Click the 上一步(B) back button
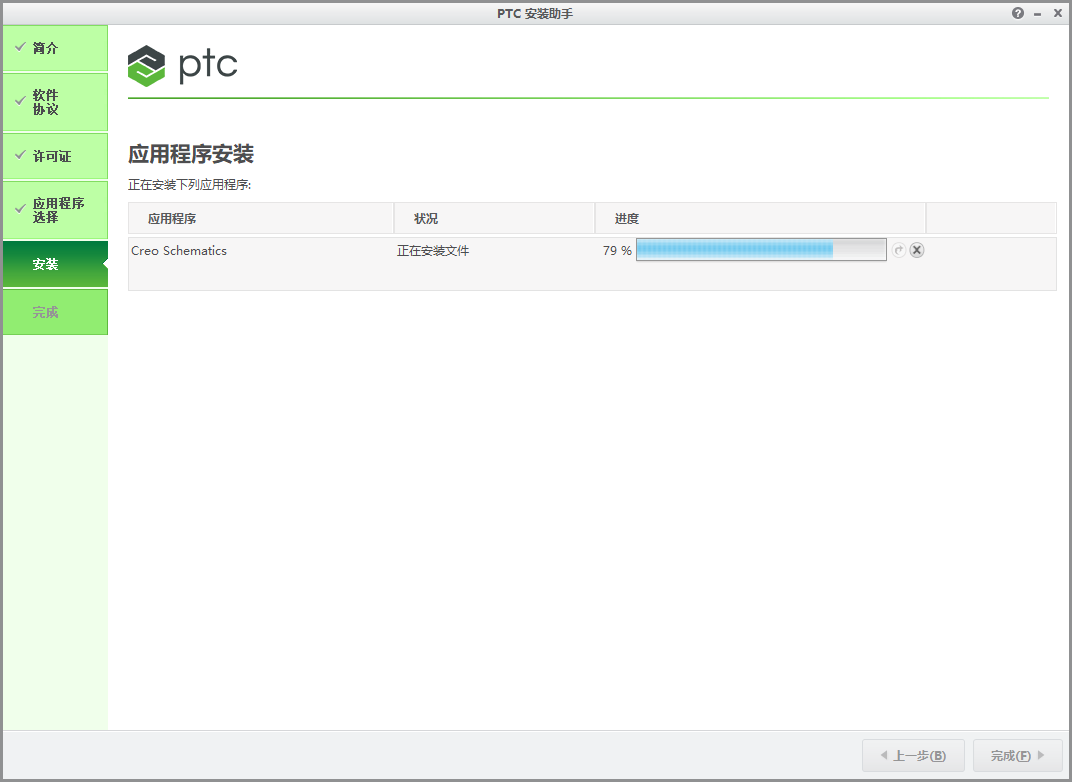The image size is (1072, 782). point(913,755)
